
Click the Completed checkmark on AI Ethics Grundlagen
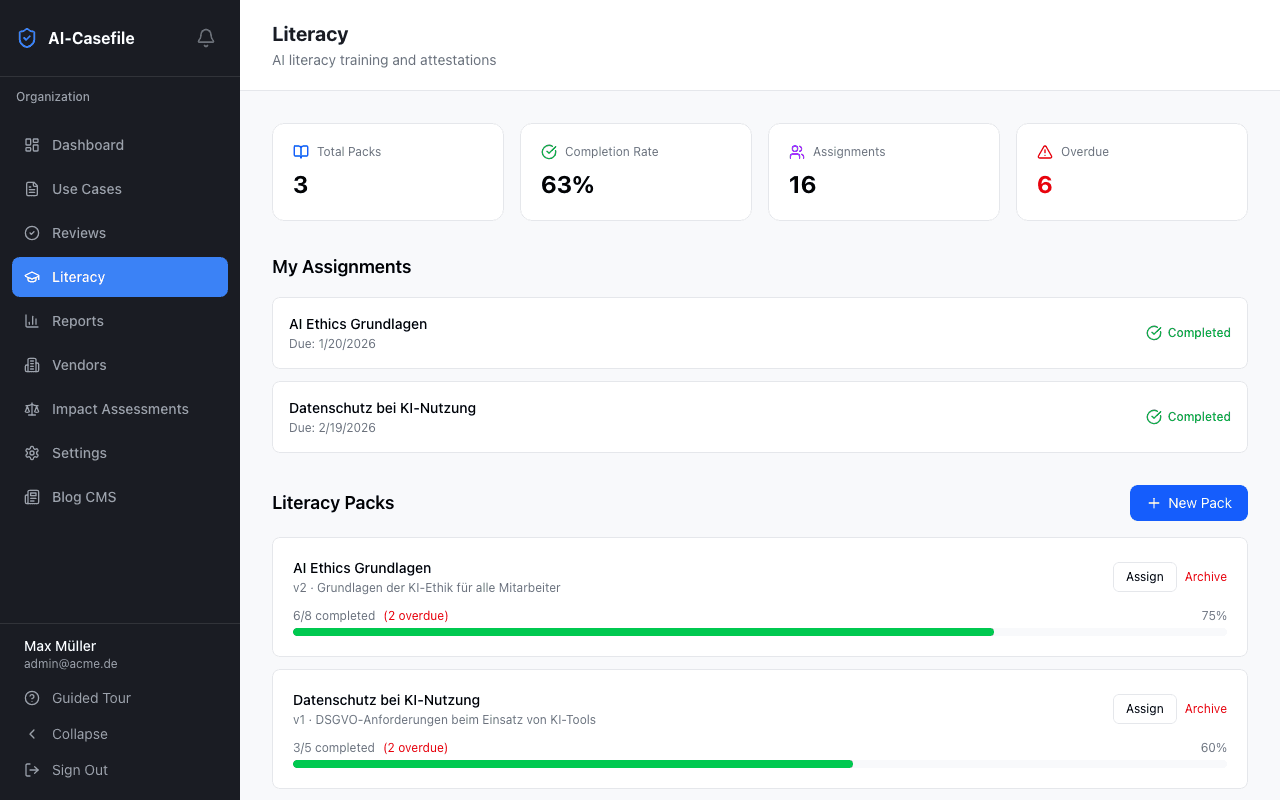[1154, 332]
